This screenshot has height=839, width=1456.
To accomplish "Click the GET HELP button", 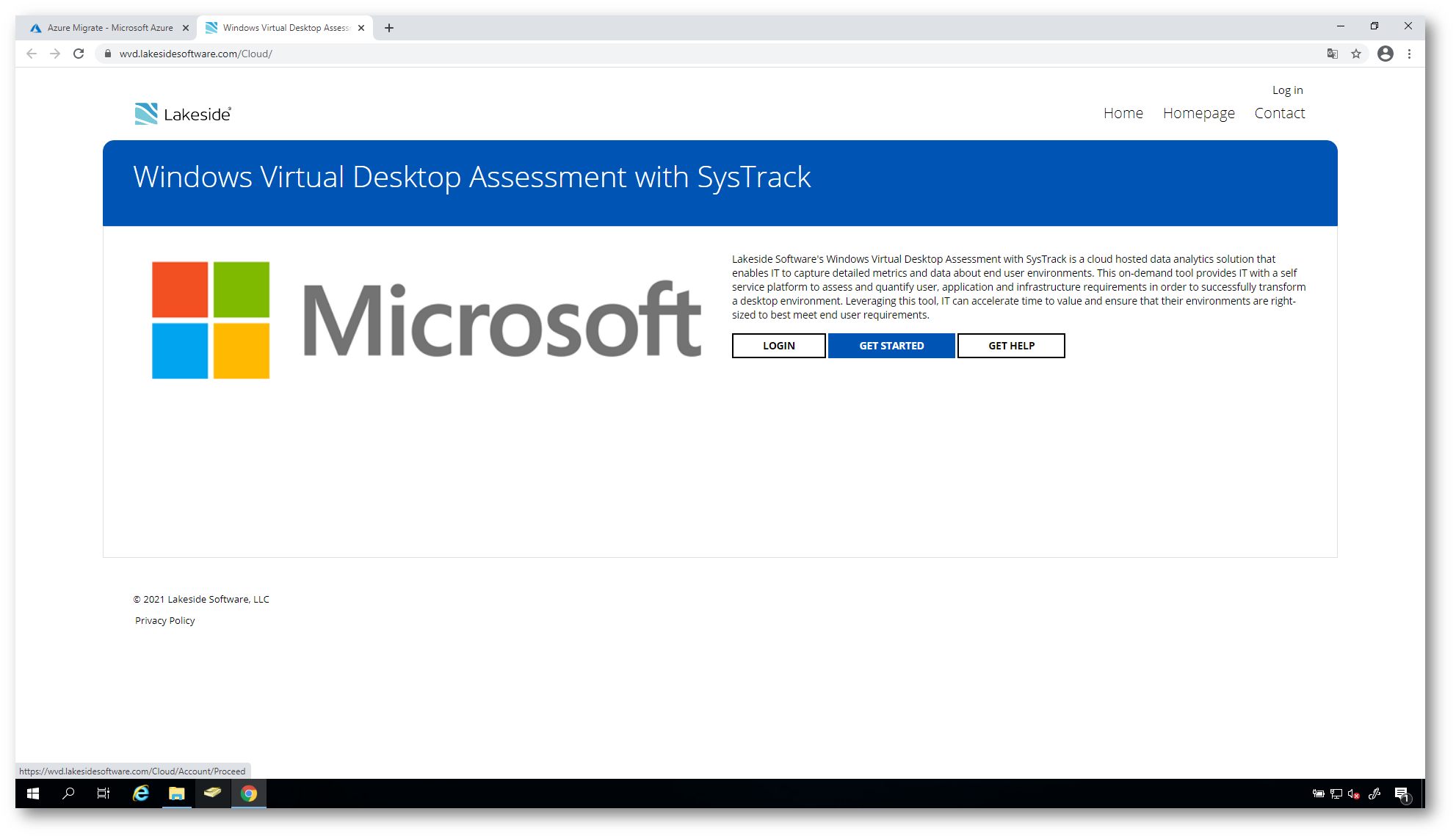I will pos(1011,346).
